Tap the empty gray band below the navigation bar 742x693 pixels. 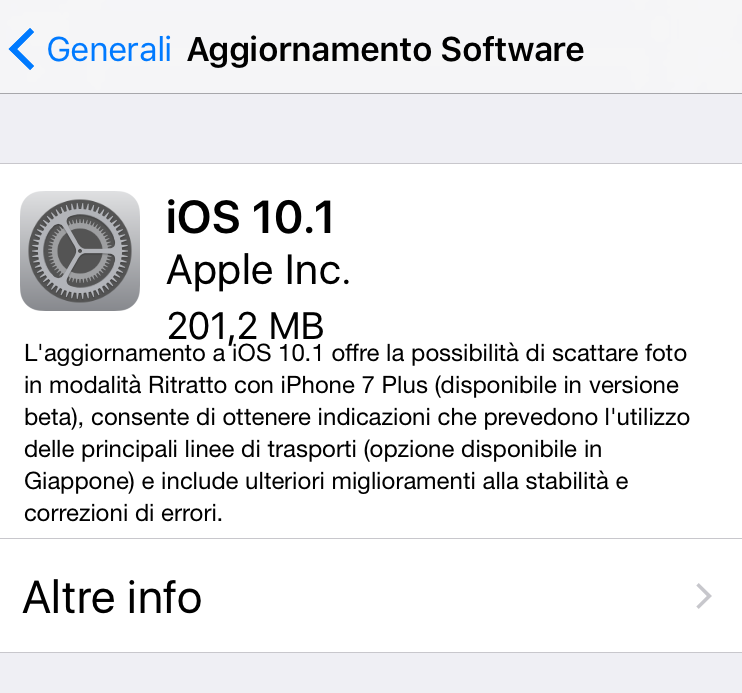point(371,128)
